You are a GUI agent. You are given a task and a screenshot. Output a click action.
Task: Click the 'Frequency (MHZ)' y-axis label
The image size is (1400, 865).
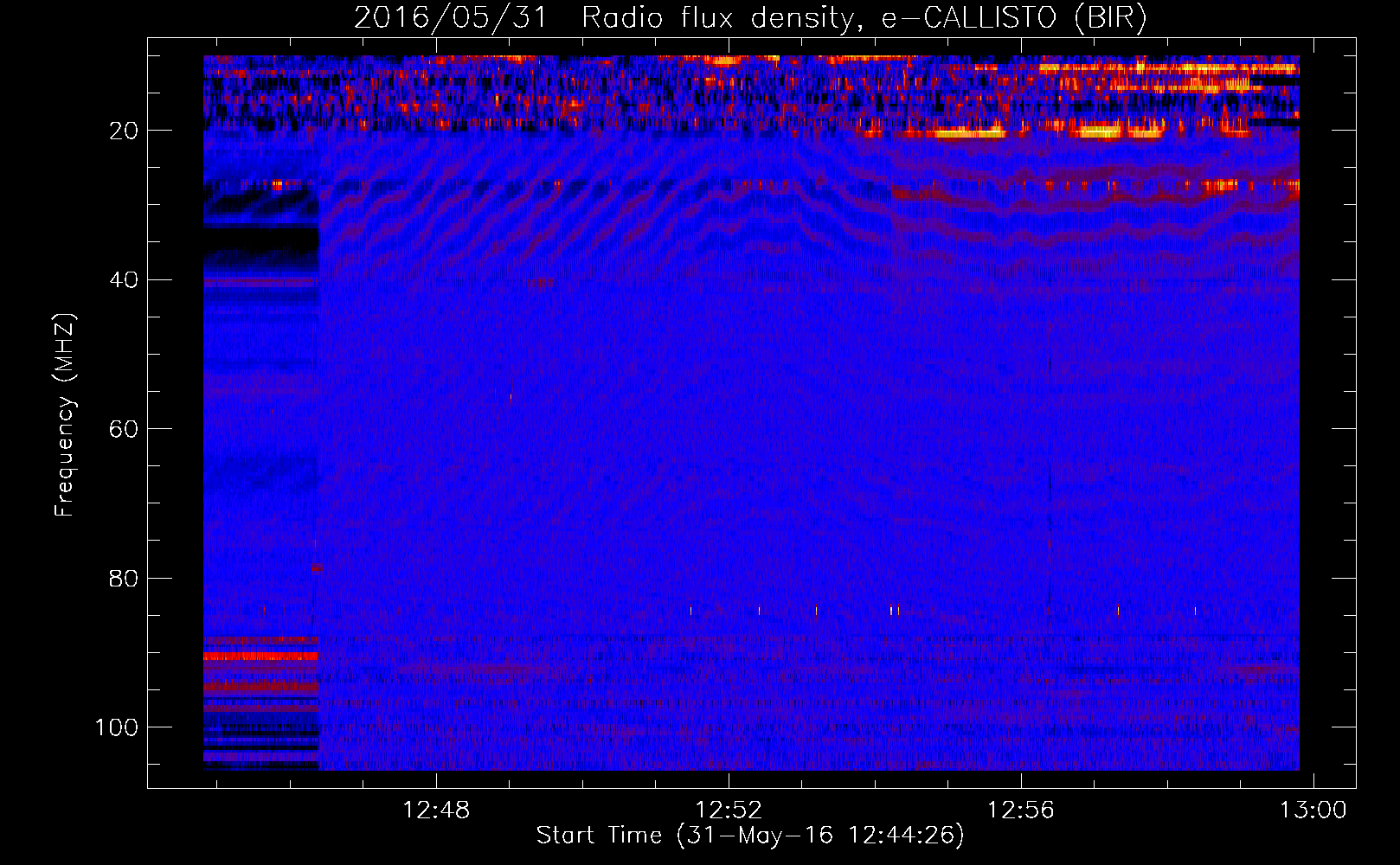pos(65,415)
